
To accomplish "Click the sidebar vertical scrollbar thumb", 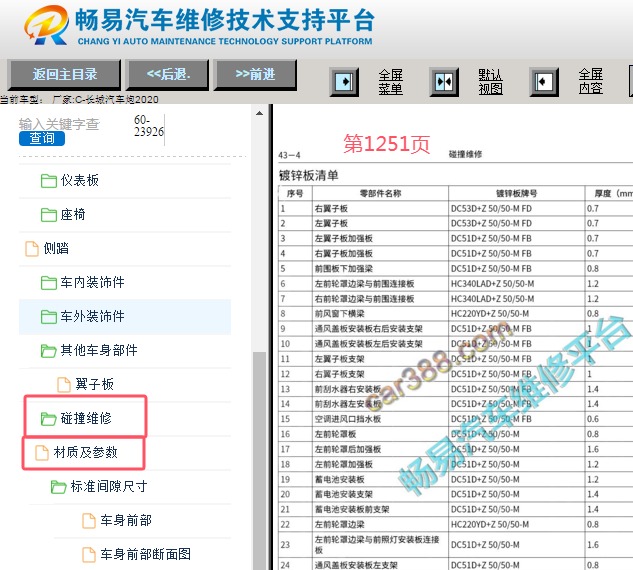I will (x=259, y=460).
